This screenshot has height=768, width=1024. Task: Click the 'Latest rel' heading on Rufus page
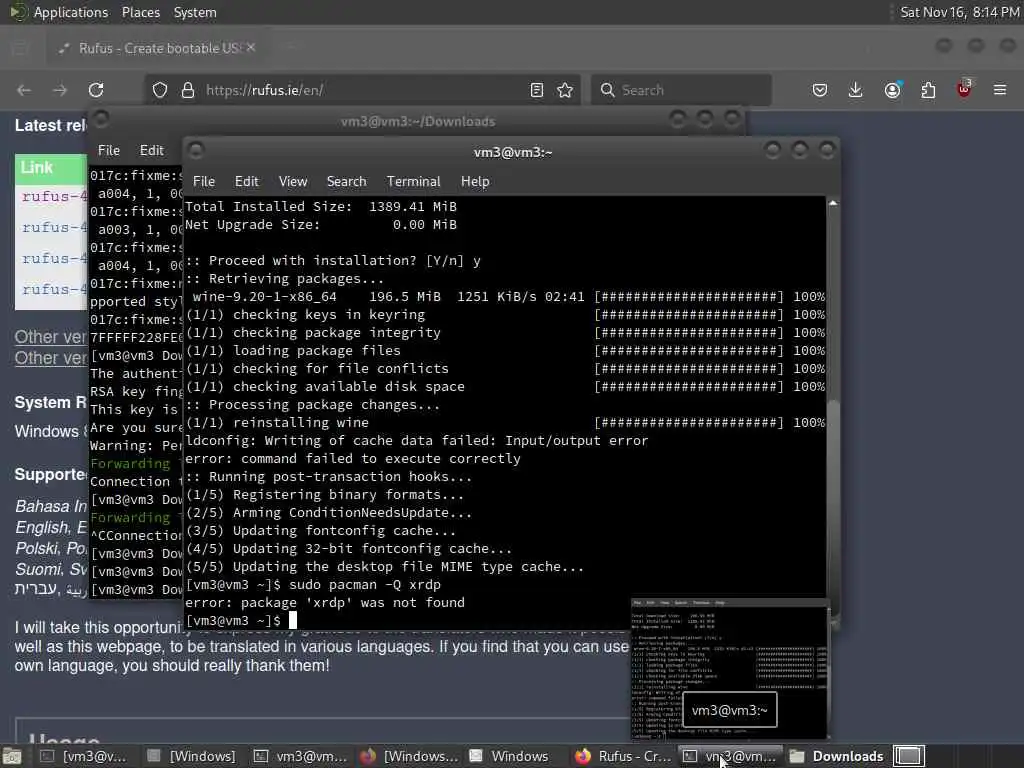[51, 125]
